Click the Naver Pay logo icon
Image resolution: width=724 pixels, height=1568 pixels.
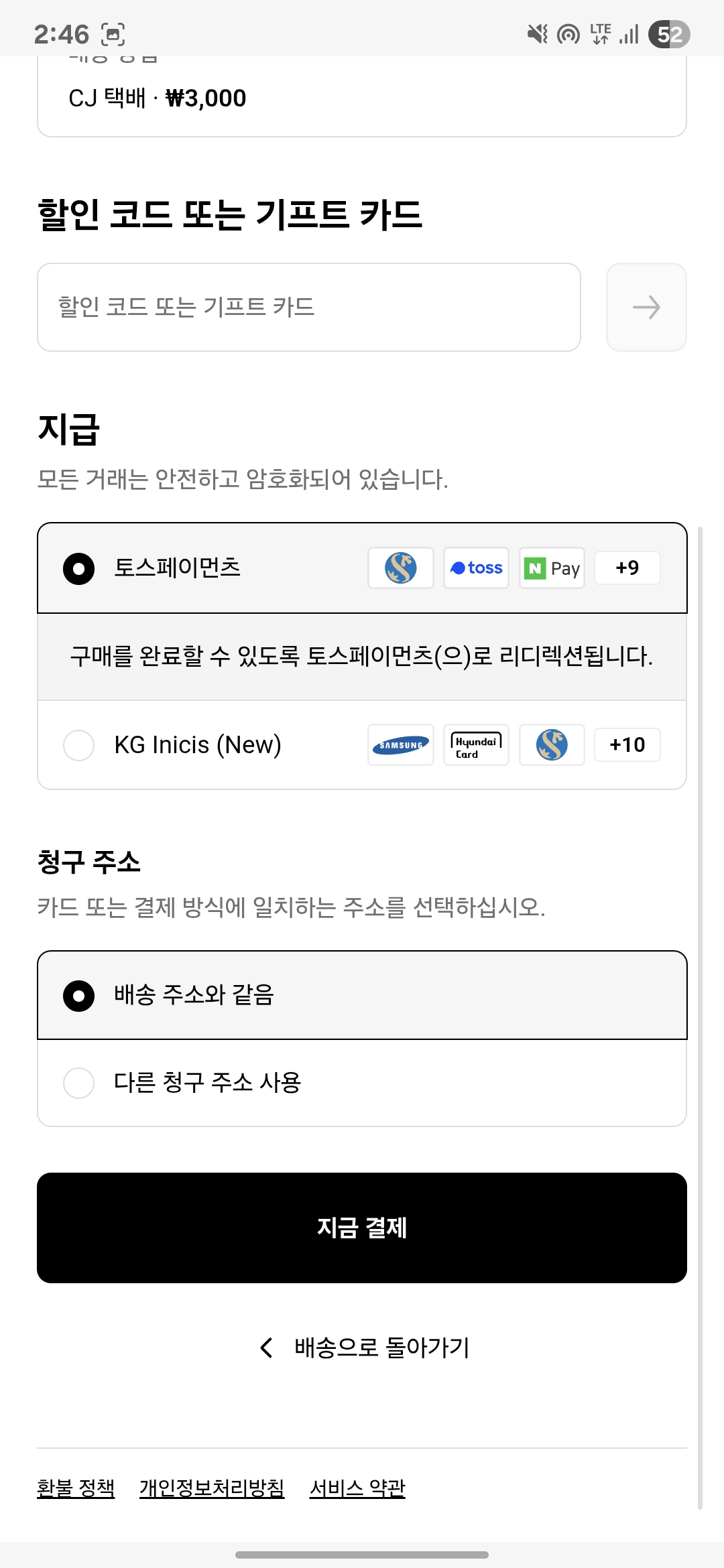552,568
